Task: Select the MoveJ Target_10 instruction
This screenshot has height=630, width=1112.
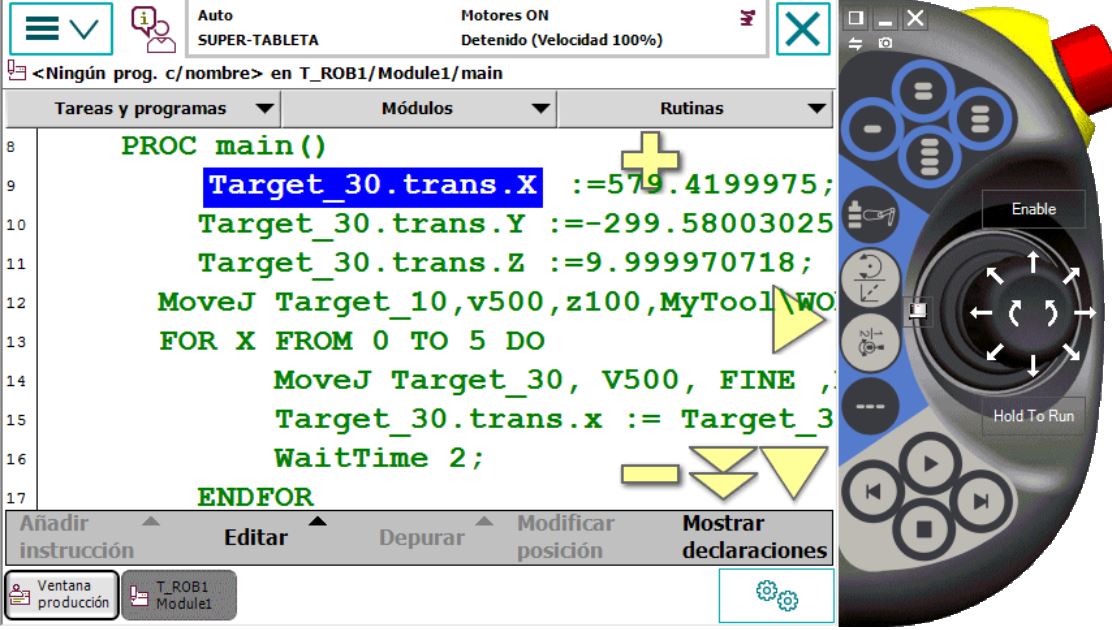Action: (x=496, y=302)
